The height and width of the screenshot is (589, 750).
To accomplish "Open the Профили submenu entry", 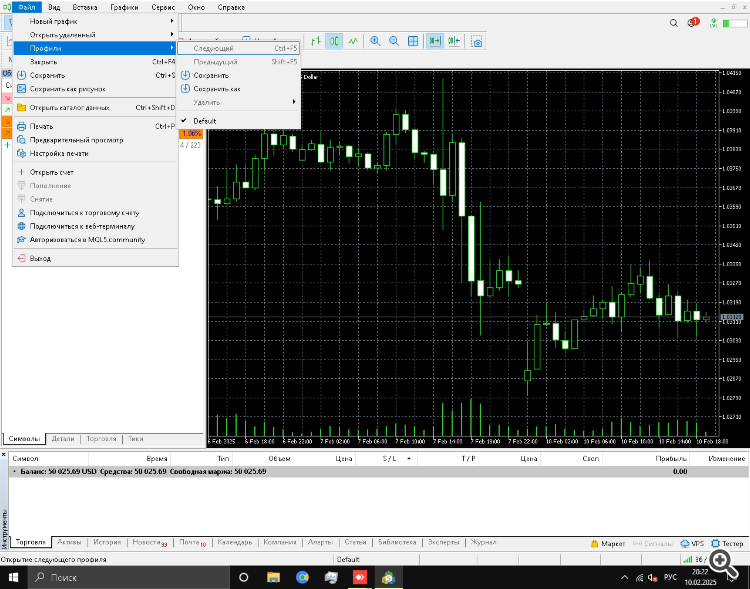I will tap(95, 48).
